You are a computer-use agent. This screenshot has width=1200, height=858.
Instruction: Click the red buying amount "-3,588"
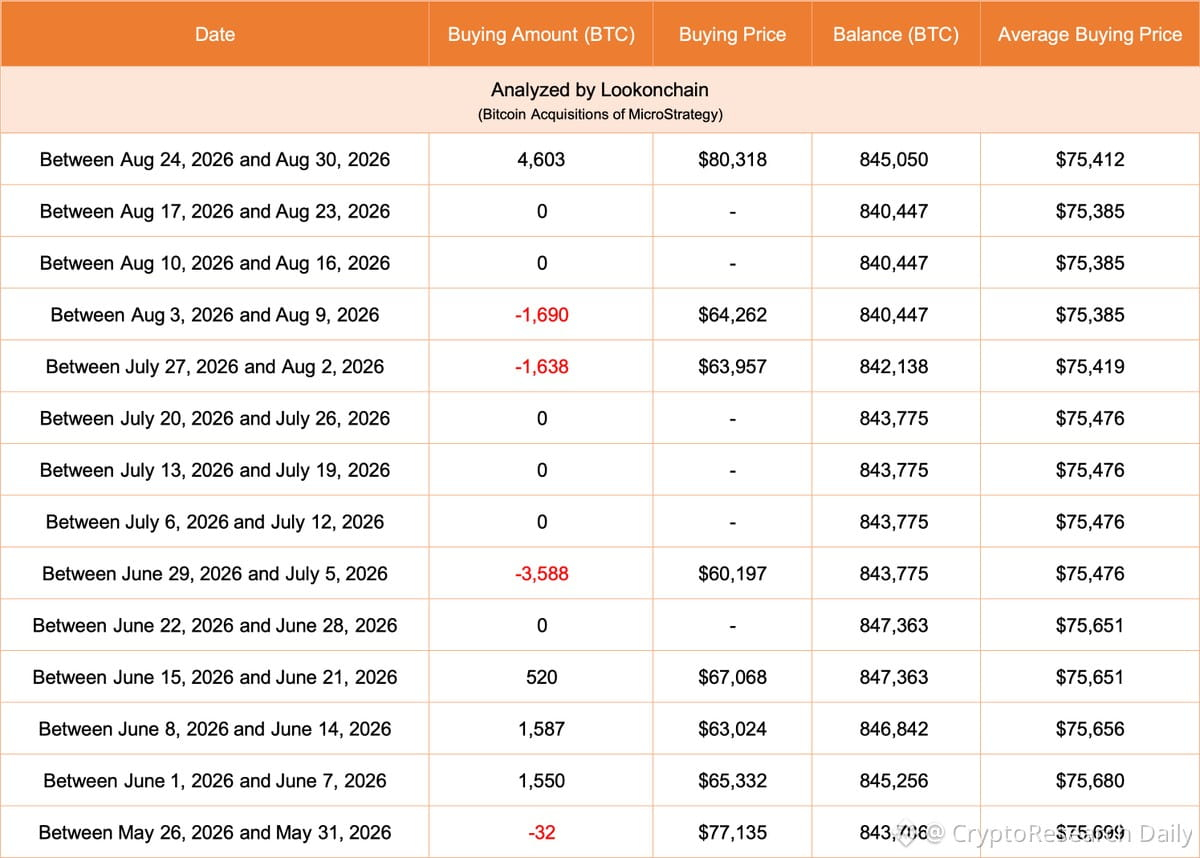tap(541, 574)
